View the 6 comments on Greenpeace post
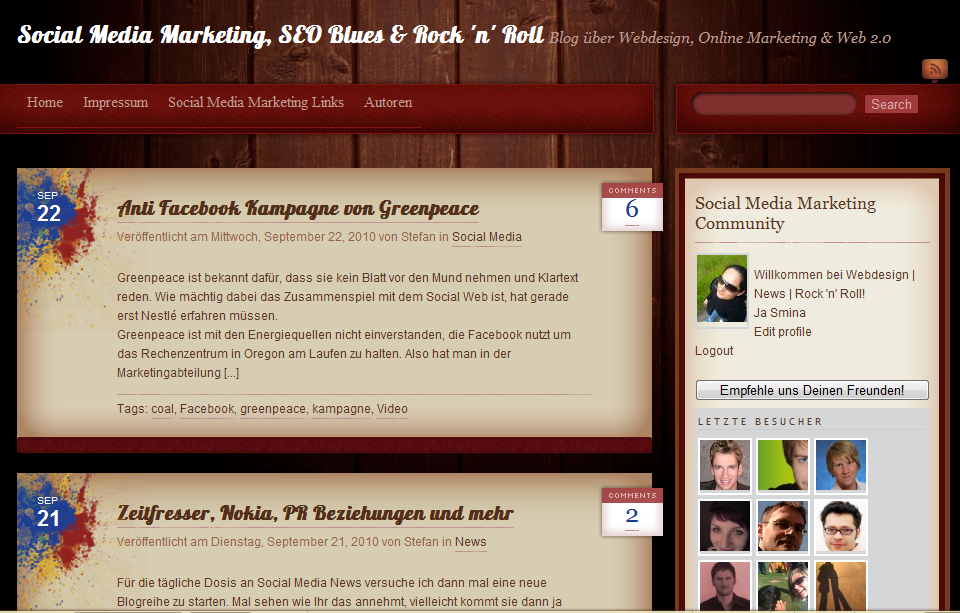The height and width of the screenshot is (613, 960). [632, 207]
